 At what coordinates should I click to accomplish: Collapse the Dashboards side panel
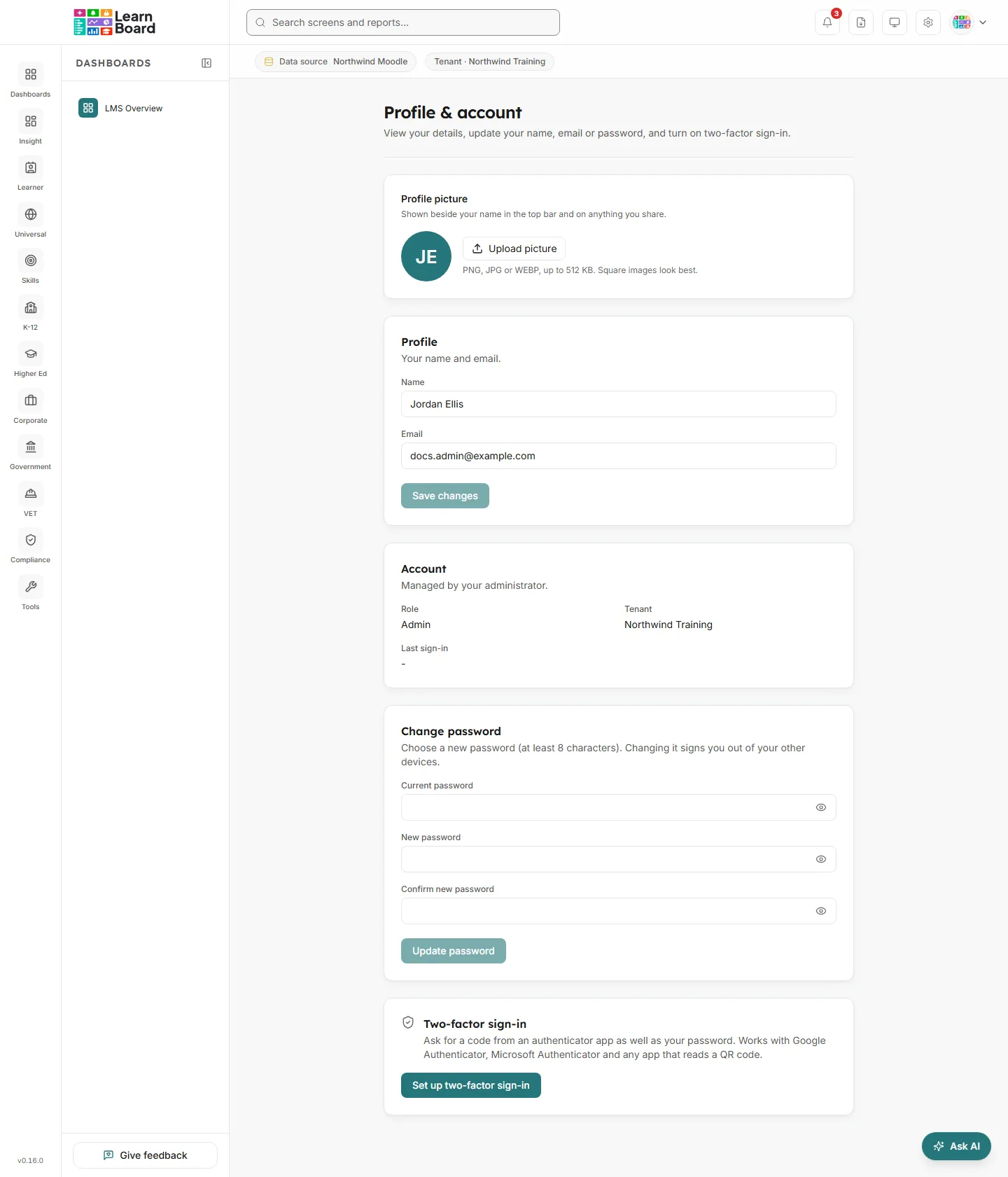pos(206,63)
